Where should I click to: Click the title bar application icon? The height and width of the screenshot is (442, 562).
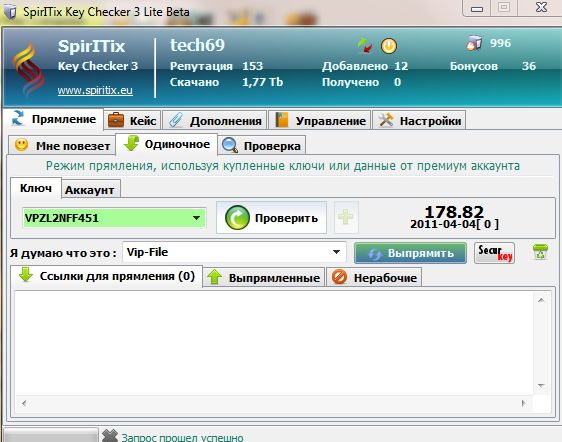[x=10, y=12]
